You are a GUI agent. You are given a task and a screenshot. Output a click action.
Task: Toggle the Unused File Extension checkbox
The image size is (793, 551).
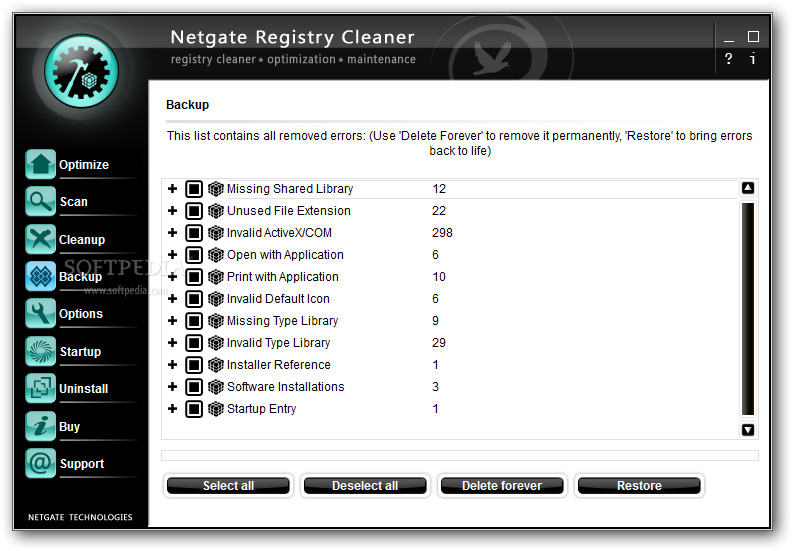point(194,210)
